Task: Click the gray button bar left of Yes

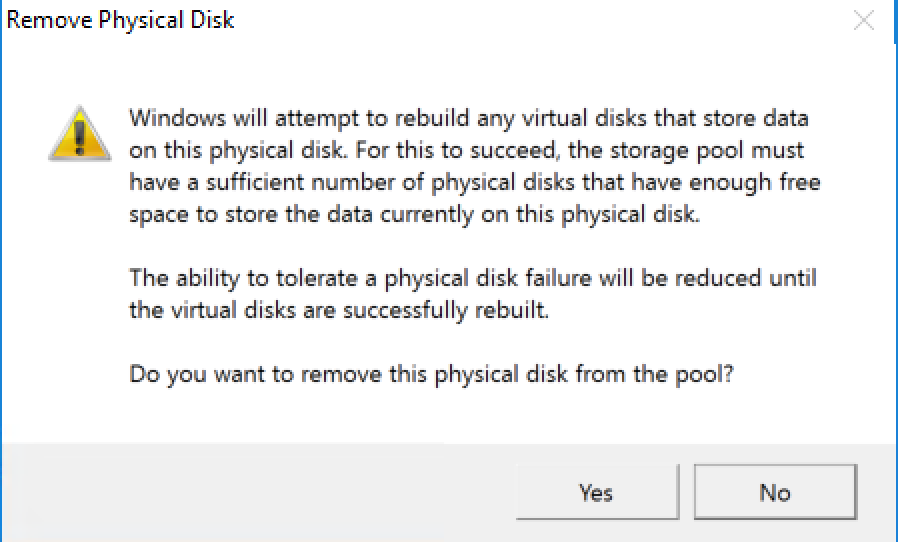Action: pyautogui.click(x=260, y=492)
